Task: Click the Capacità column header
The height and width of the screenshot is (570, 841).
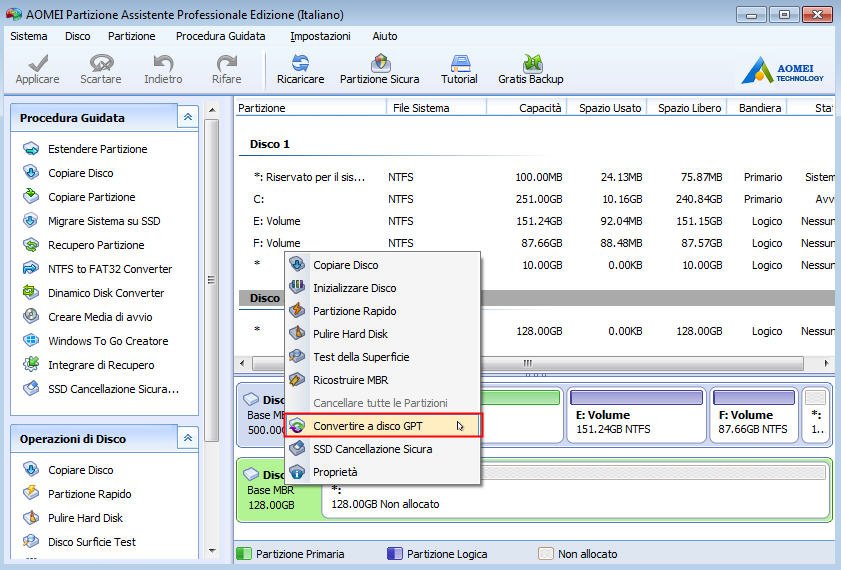Action: pyautogui.click(x=540, y=108)
